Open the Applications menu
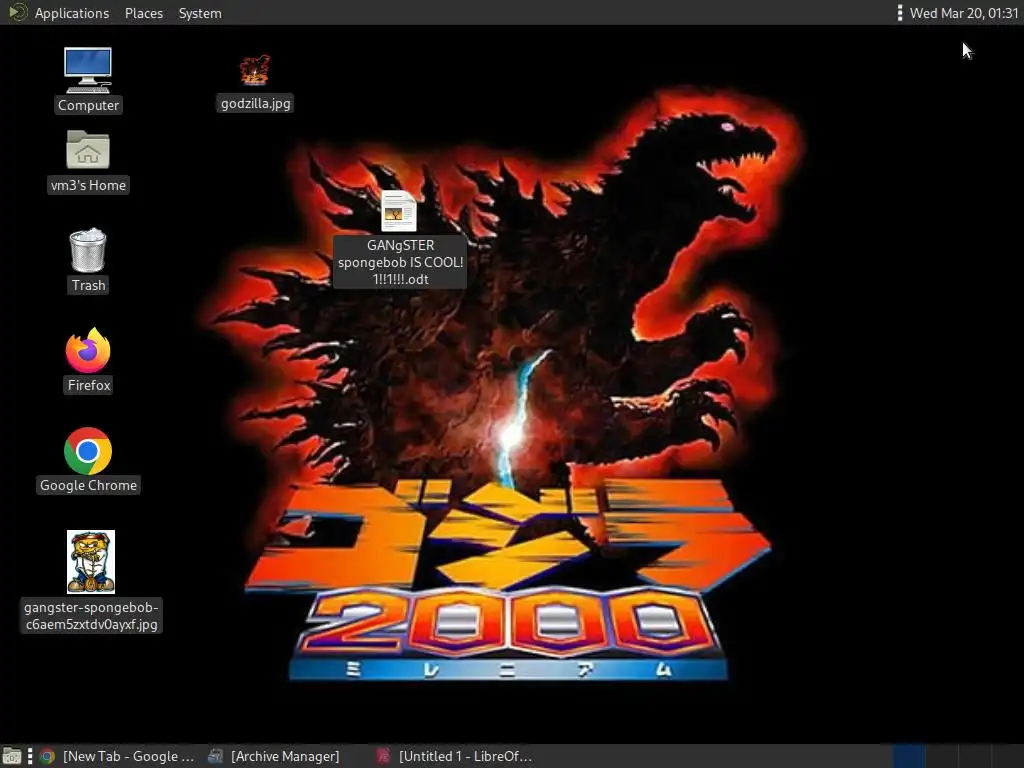Screen dimensions: 1024x768 (72, 13)
